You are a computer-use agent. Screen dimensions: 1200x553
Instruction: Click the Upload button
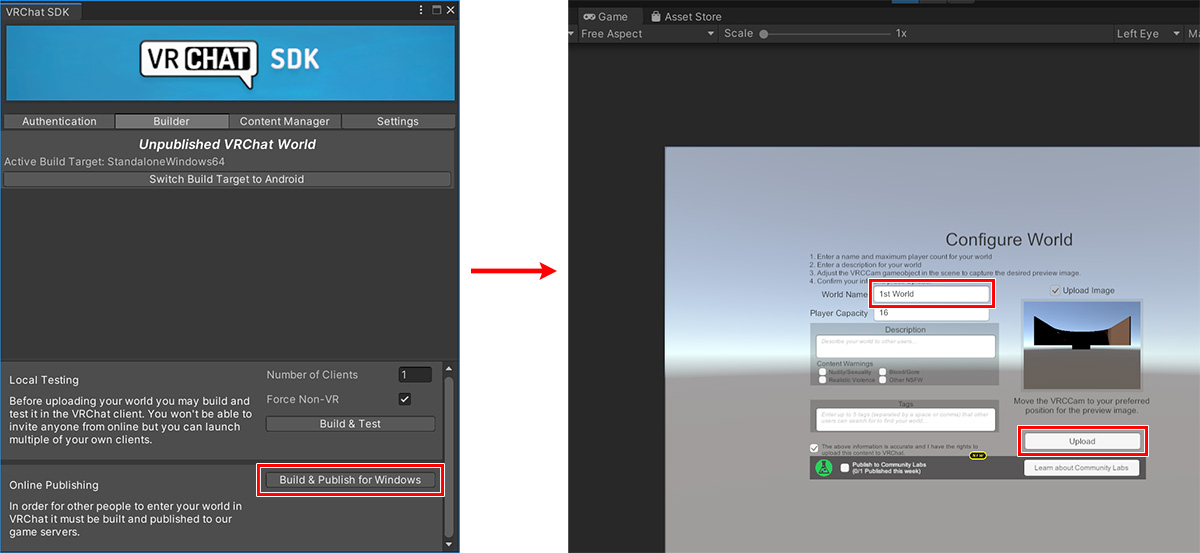[1082, 441]
